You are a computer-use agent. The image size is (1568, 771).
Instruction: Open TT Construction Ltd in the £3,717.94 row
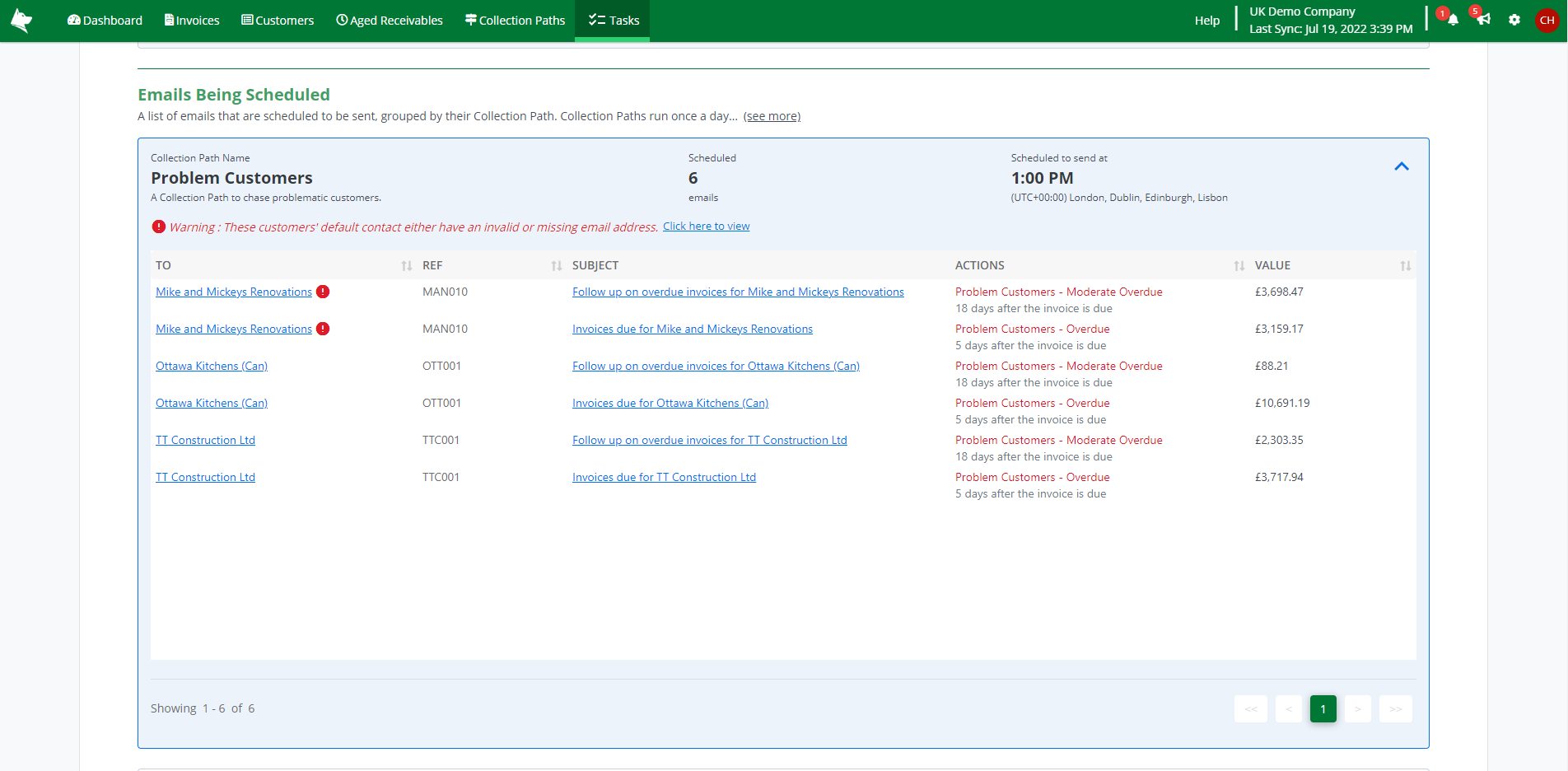click(205, 477)
